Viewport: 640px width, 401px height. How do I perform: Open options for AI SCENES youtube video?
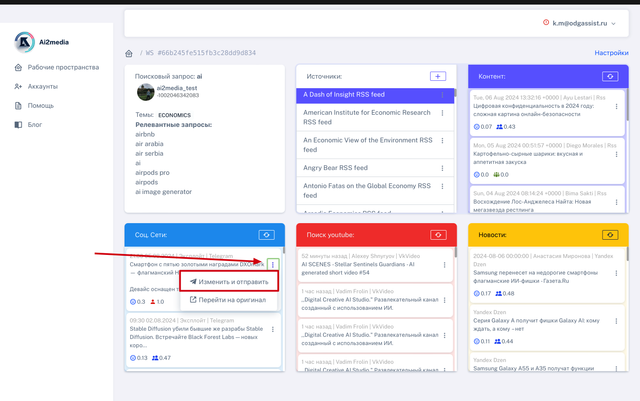point(444,262)
